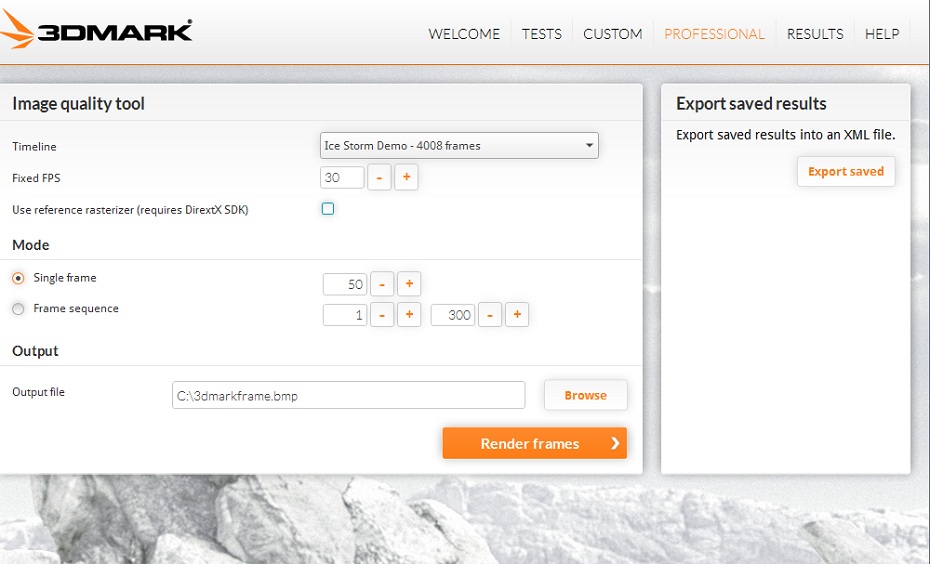Decrease frame sequence end value

pyautogui.click(x=490, y=315)
